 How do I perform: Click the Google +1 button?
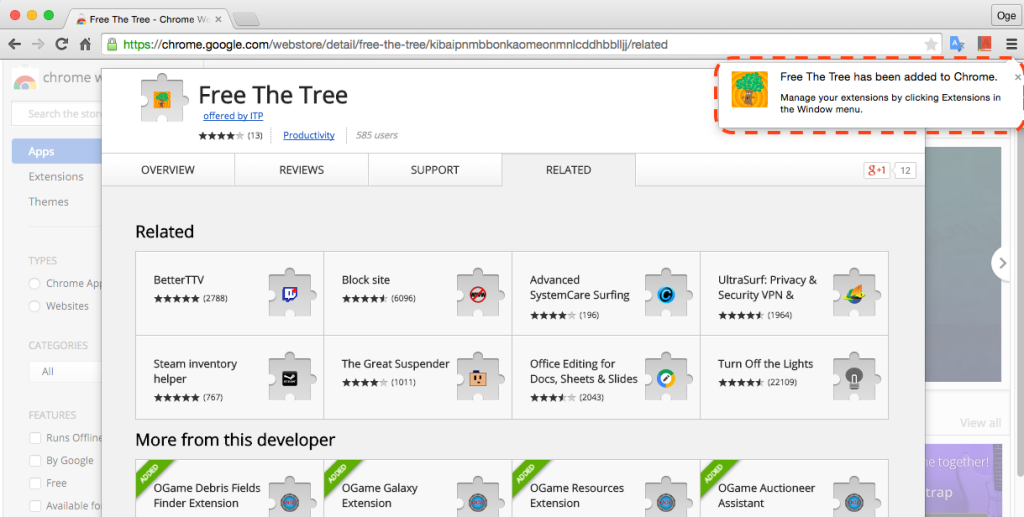pos(876,170)
